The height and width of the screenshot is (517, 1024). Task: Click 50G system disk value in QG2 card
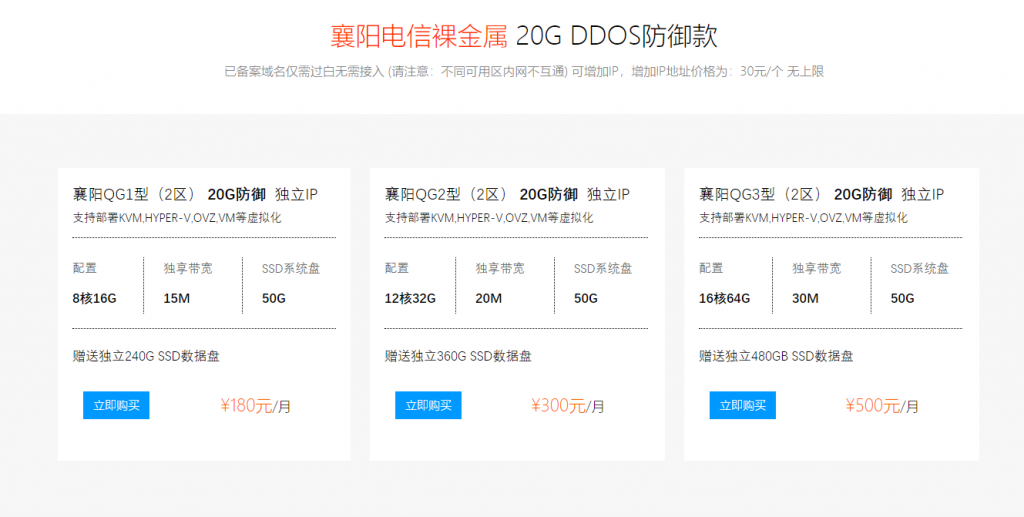586,299
